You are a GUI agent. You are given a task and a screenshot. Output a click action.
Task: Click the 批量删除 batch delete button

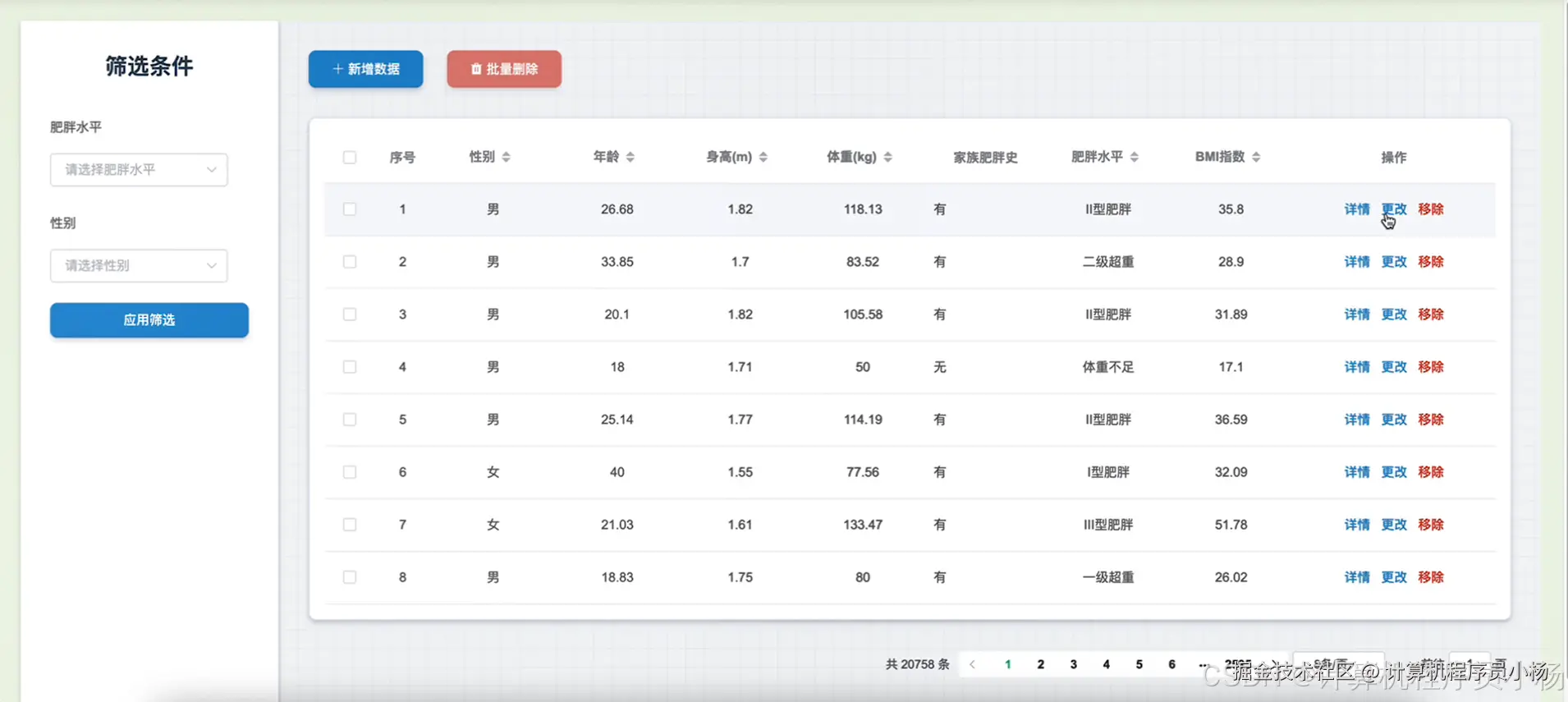[x=504, y=69]
